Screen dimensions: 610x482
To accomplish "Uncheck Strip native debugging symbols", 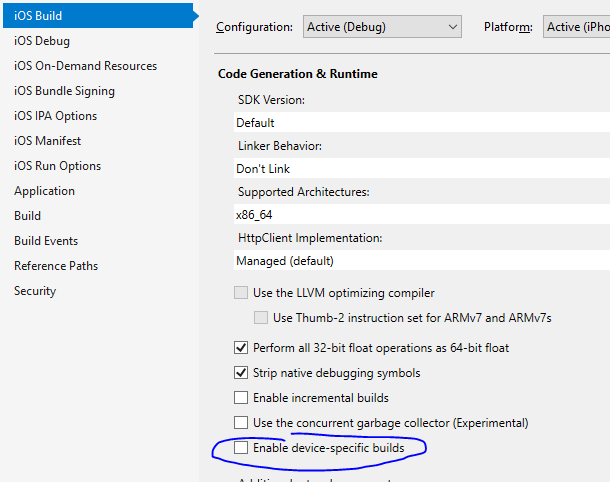I will (x=241, y=373).
